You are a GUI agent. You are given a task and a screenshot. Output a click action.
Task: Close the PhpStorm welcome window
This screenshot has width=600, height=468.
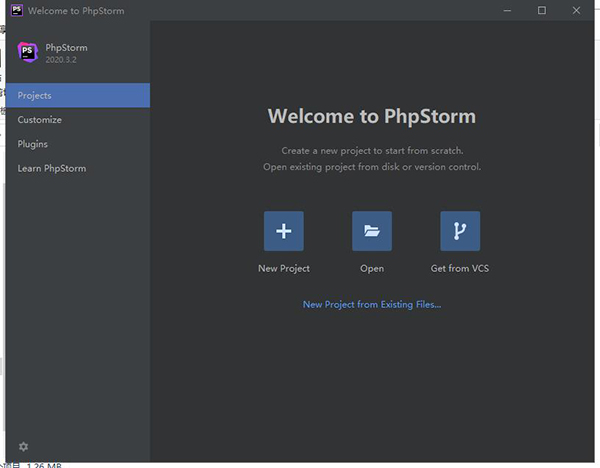578,10
